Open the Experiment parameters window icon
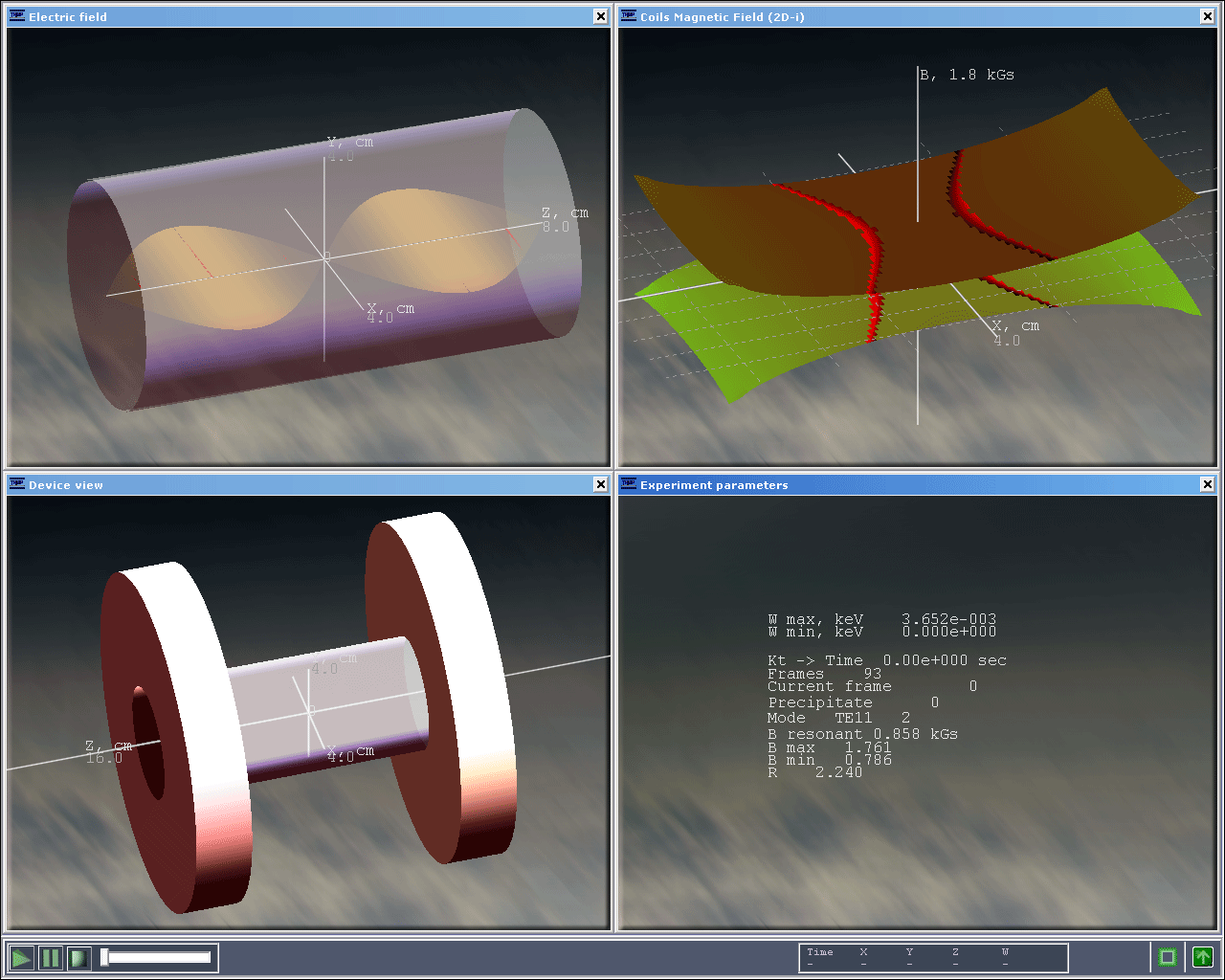The image size is (1225, 980). click(628, 484)
